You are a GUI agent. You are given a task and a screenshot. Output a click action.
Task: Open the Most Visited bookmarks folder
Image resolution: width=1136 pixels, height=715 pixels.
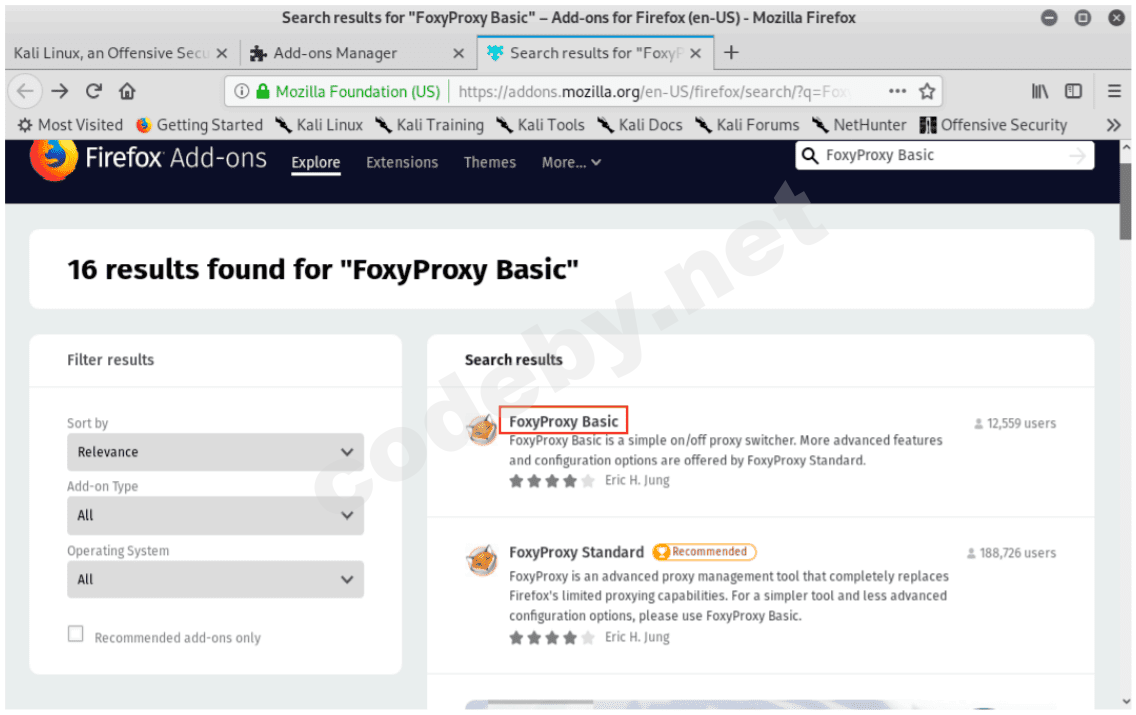point(70,125)
